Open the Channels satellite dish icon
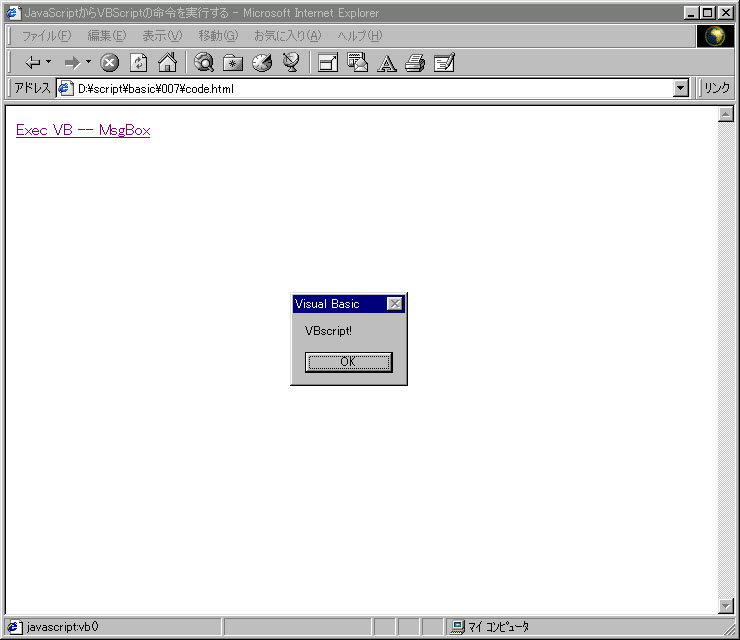 point(291,62)
